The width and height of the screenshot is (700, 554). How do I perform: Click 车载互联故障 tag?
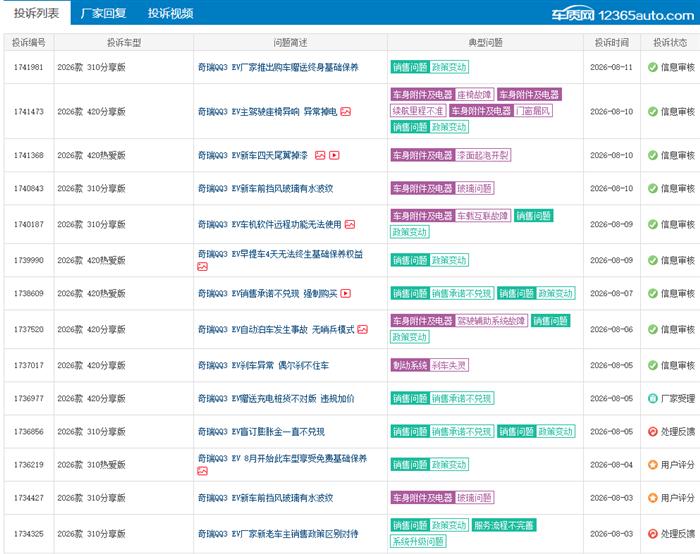click(483, 216)
